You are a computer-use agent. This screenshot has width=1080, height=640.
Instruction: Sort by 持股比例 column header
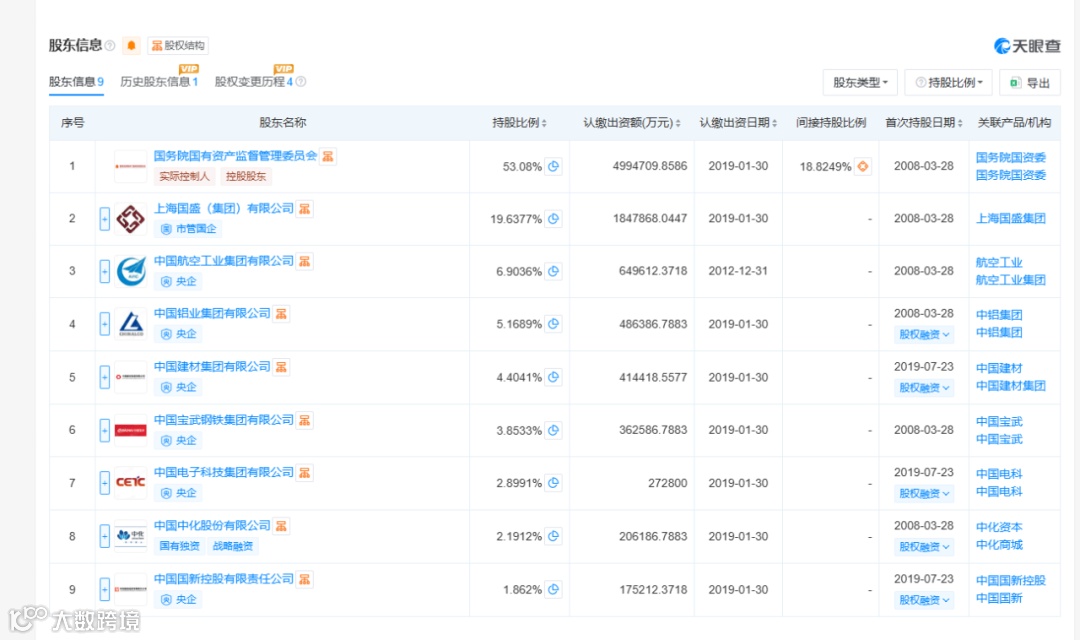[519, 123]
